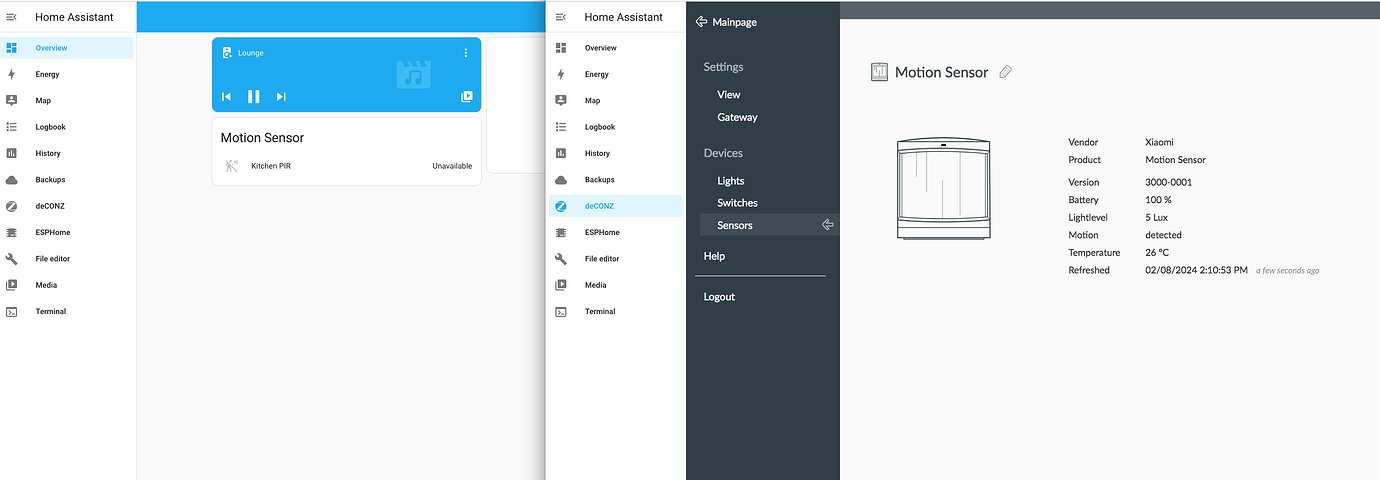Open Lights under Devices in deCONZ
The image size is (1380, 480).
tap(731, 181)
